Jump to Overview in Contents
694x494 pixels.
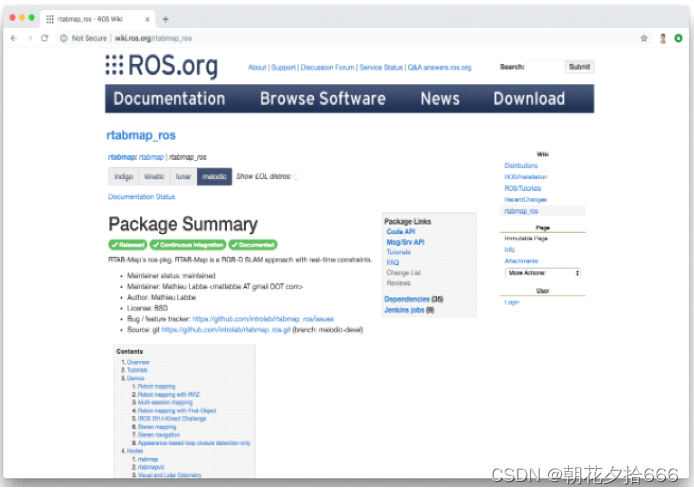click(138, 362)
